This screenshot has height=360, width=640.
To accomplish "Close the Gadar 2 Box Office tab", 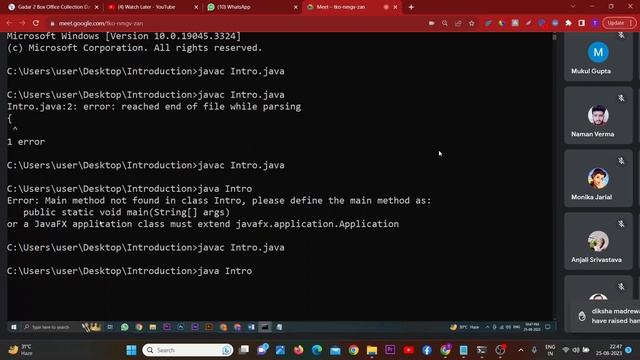I will (96, 7).
